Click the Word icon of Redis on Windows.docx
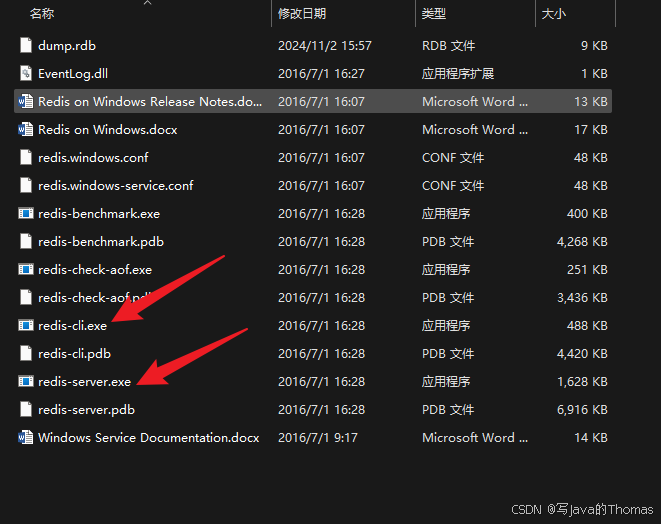This screenshot has height=524, width=661. coord(26,129)
